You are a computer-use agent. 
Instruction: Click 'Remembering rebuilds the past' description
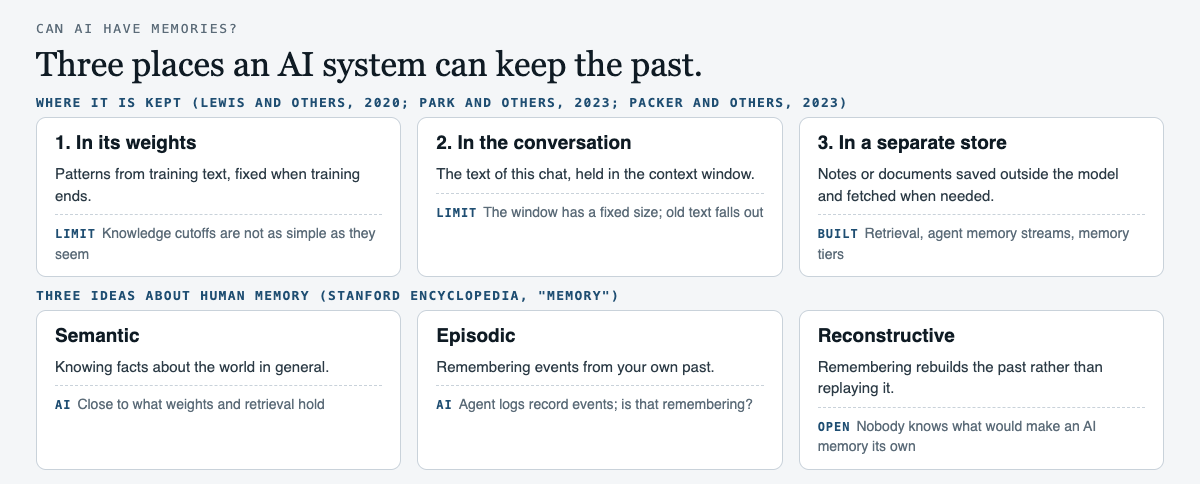tap(960, 377)
